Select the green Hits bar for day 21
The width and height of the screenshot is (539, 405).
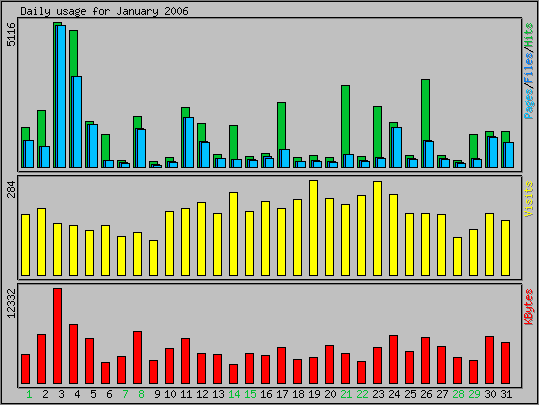345,120
